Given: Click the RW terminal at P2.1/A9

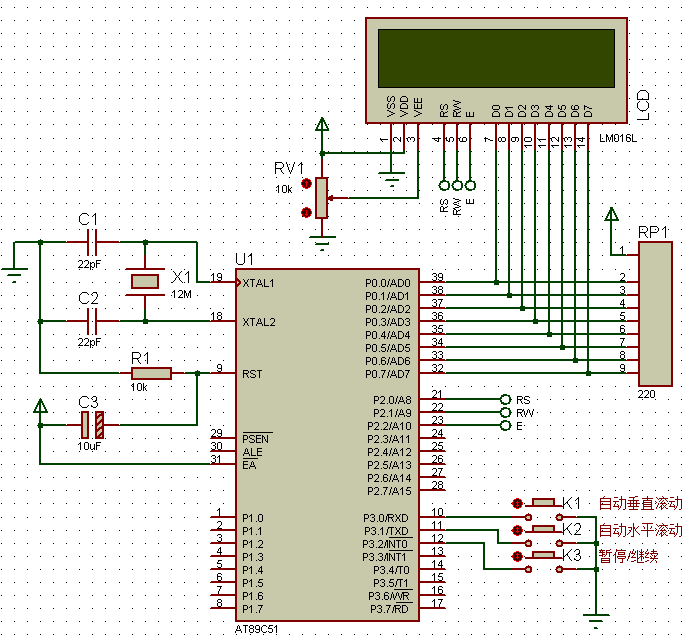Looking at the screenshot, I should pos(505,413).
